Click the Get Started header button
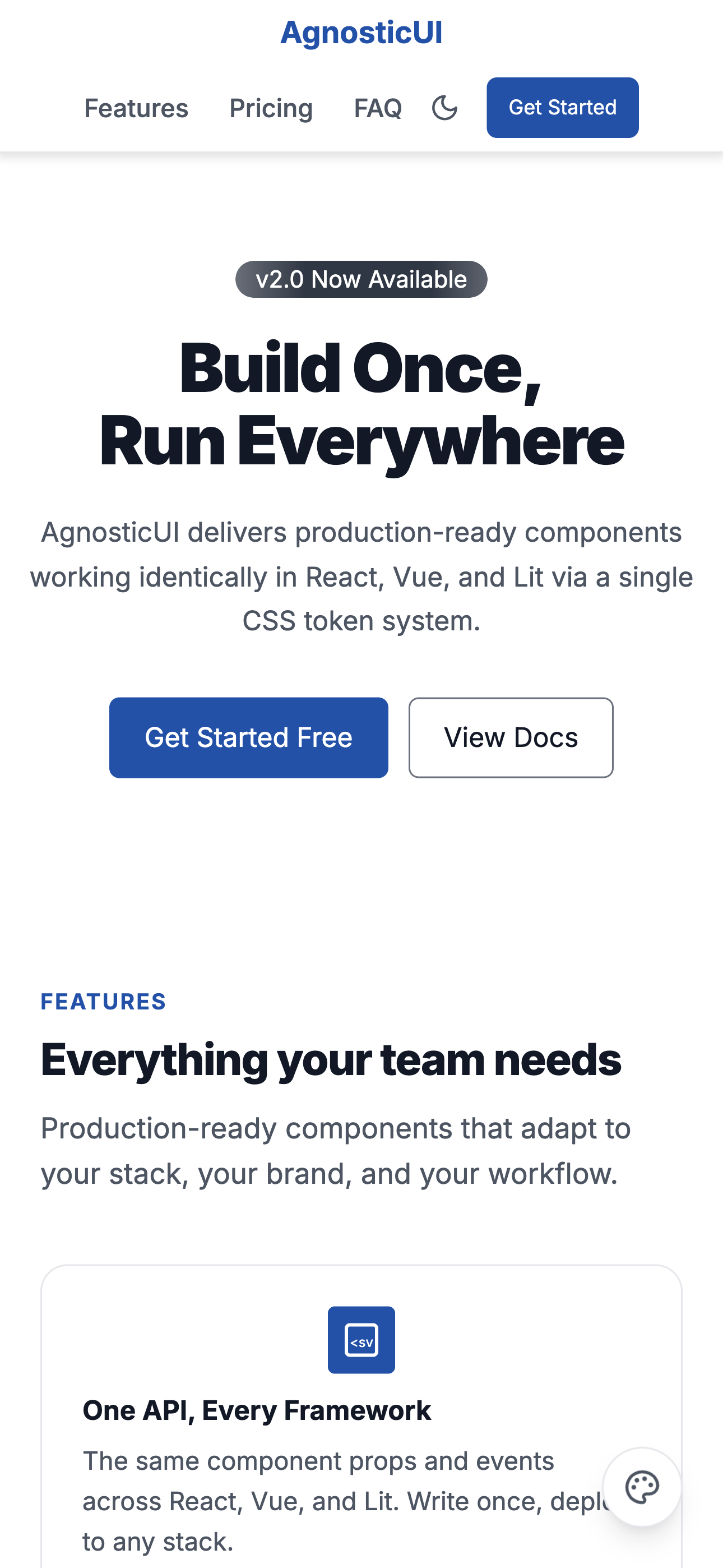The image size is (723, 1568). (562, 108)
